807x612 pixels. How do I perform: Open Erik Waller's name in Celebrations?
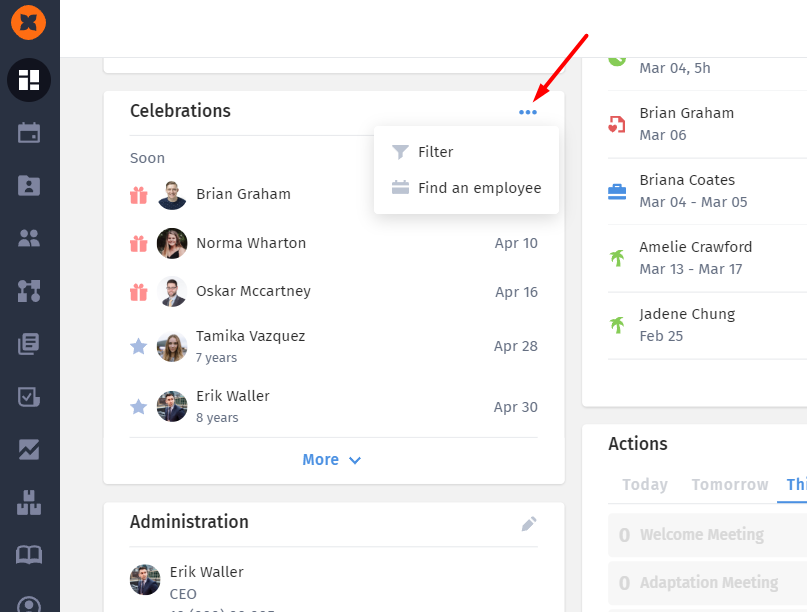233,396
